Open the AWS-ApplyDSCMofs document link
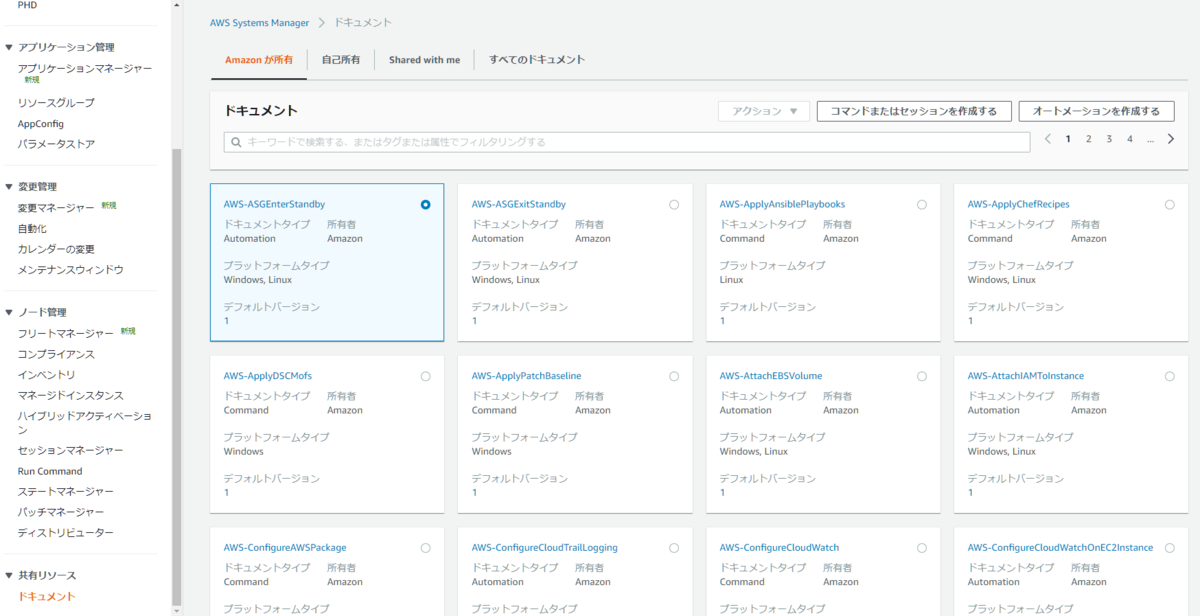This screenshot has height=616, width=1200. click(268, 376)
